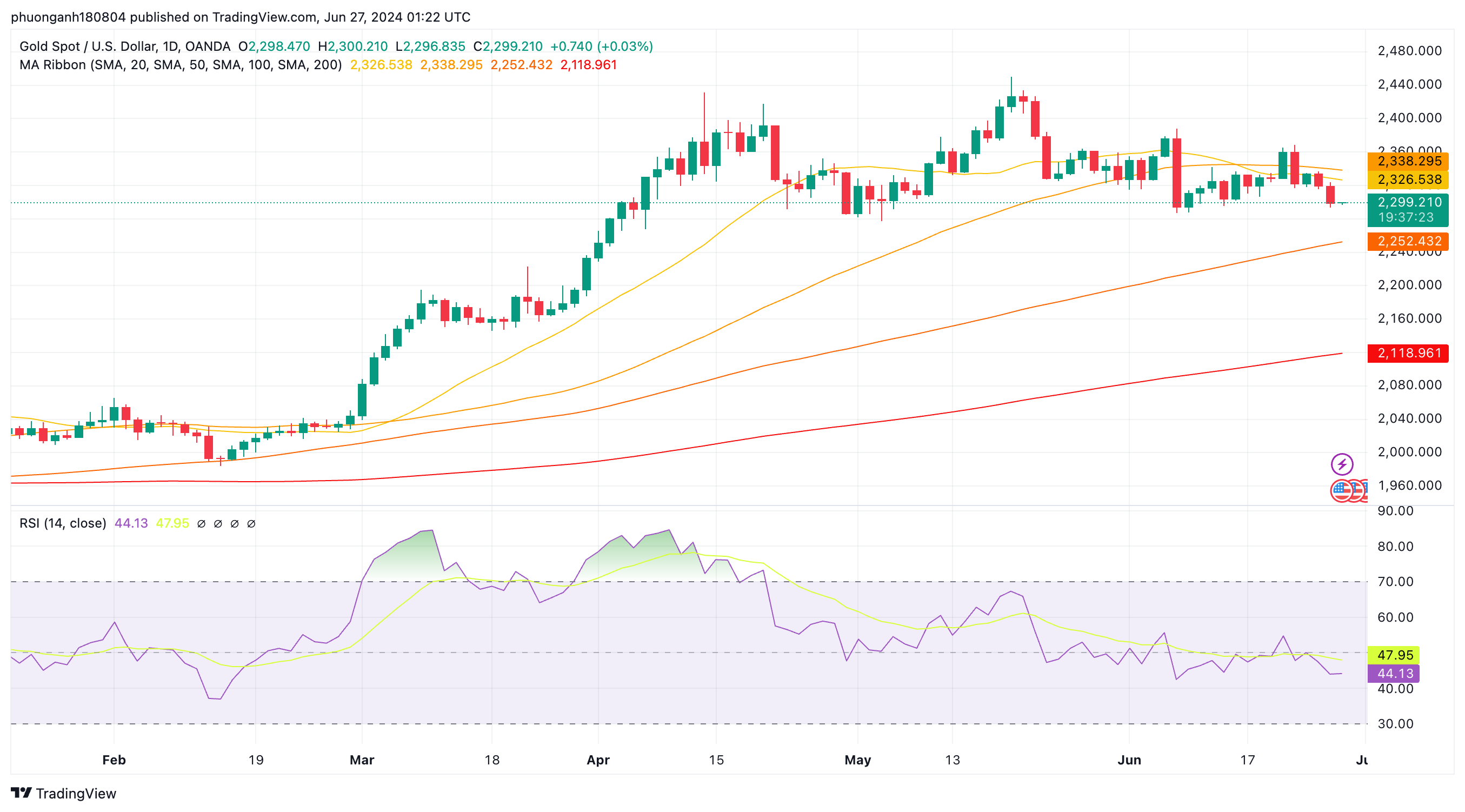Click the purple lightning bolt event icon
The image size is (1465, 812).
click(x=1342, y=464)
